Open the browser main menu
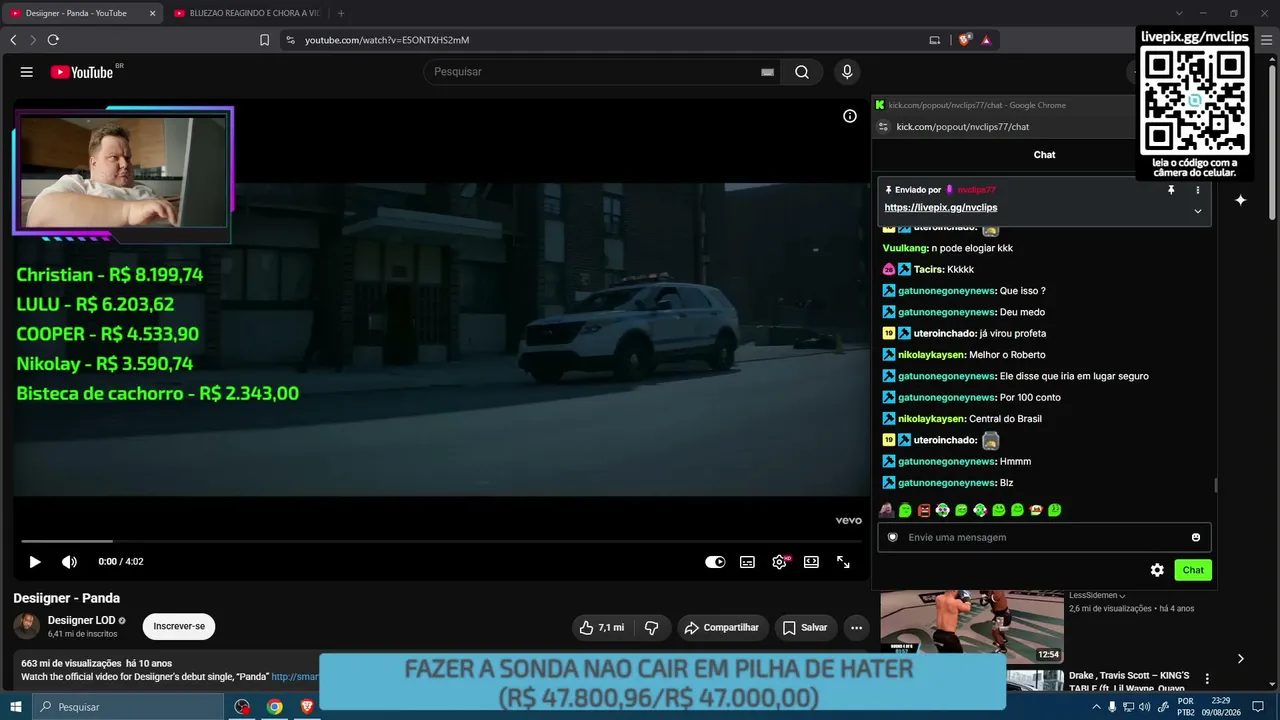The height and width of the screenshot is (720, 1280). tap(1267, 40)
